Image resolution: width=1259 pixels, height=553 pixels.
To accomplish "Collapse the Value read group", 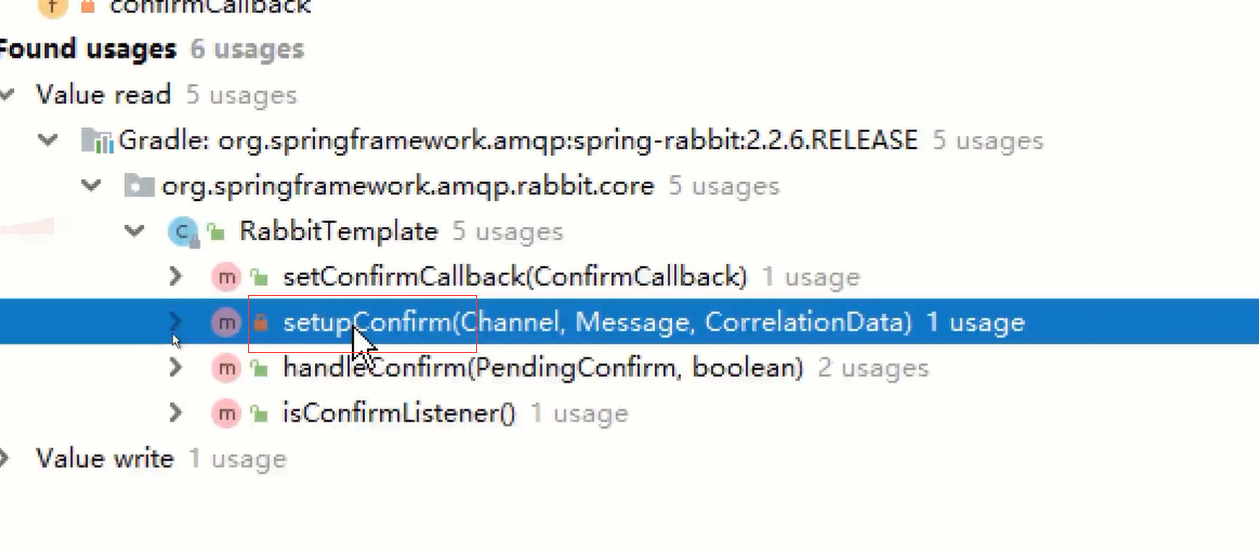I will 8,95.
